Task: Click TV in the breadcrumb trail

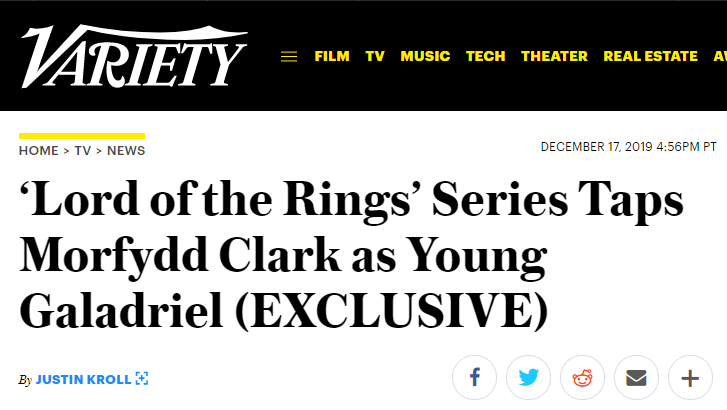Action: (x=83, y=151)
